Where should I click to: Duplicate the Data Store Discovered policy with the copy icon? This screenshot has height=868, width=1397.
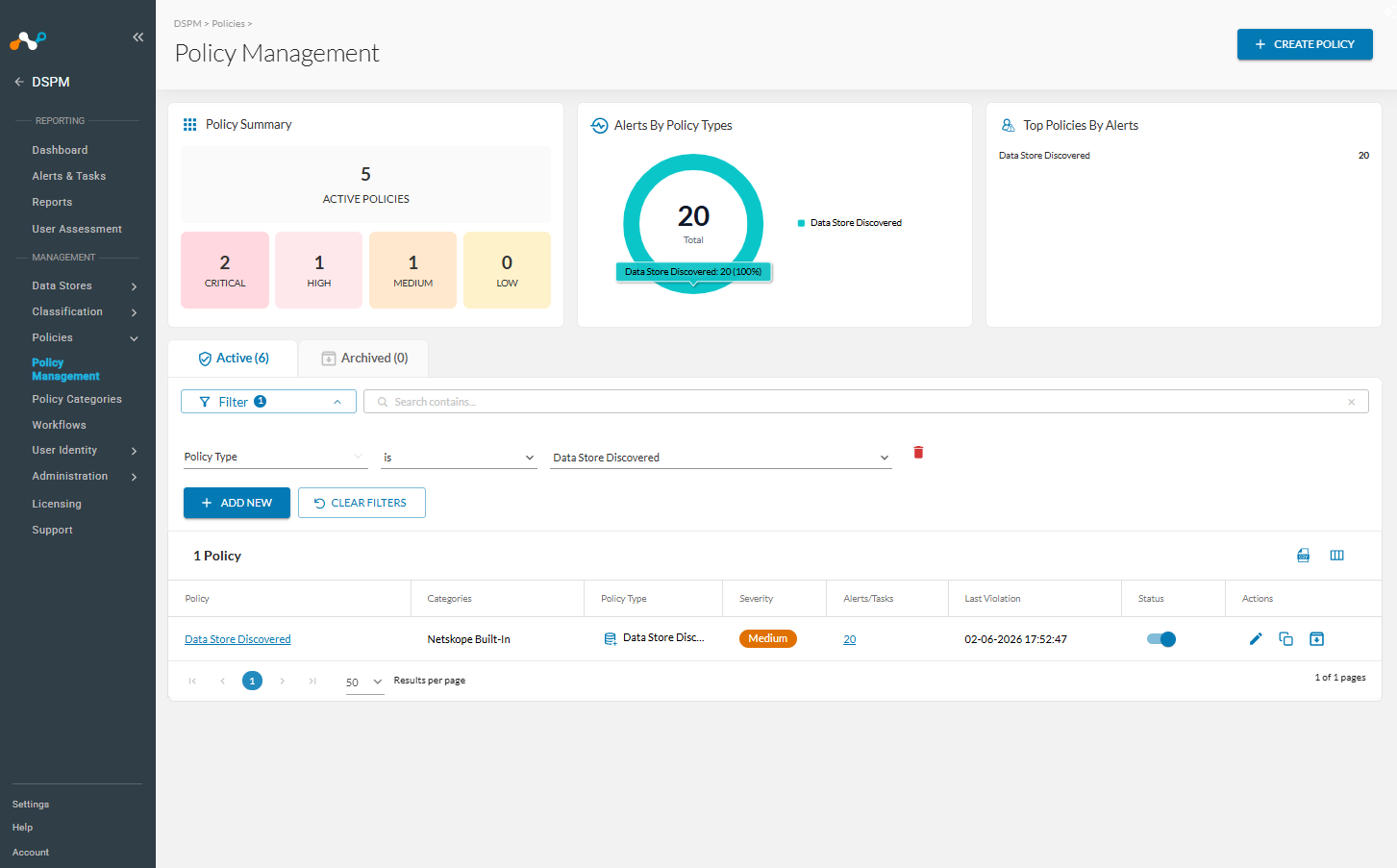point(1286,639)
